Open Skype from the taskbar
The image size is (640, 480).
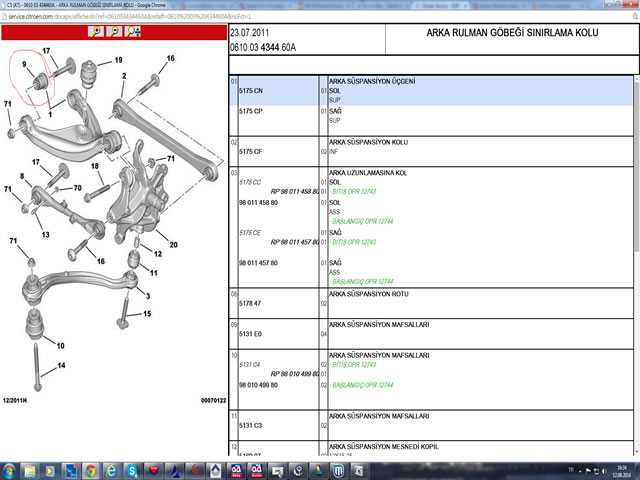[x=132, y=471]
